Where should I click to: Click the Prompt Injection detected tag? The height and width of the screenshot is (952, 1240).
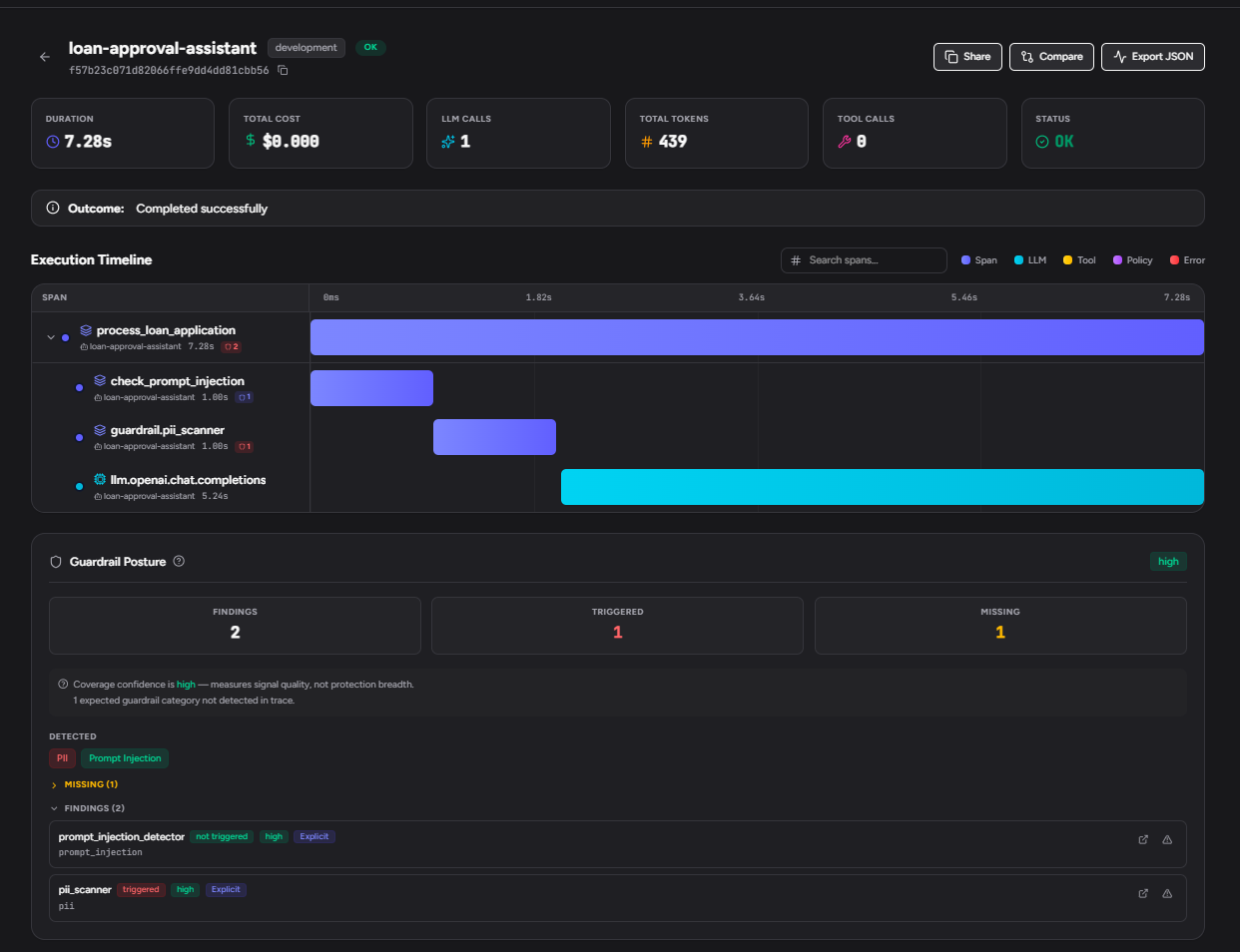(x=125, y=758)
